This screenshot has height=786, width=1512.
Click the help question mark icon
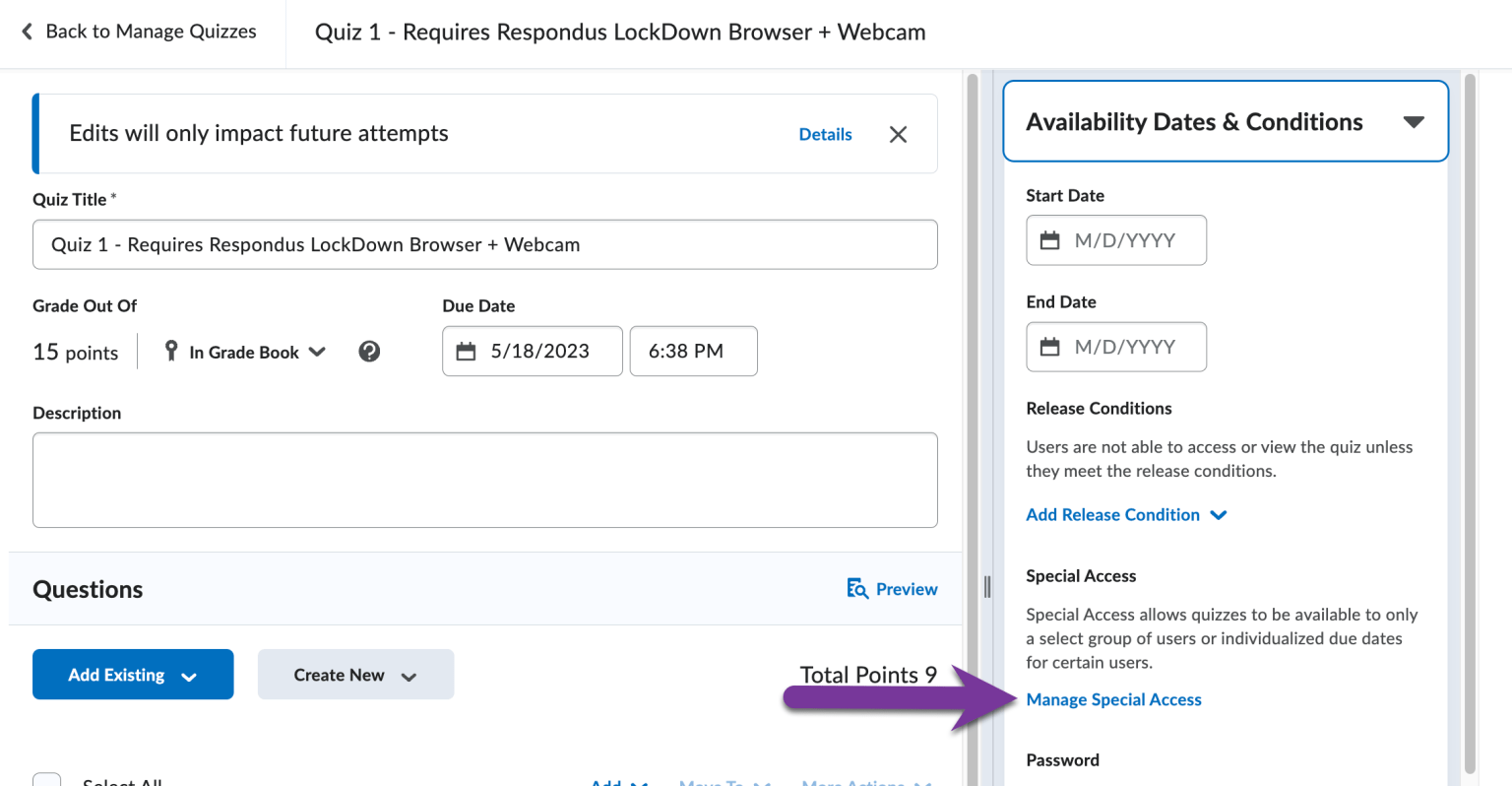[369, 352]
